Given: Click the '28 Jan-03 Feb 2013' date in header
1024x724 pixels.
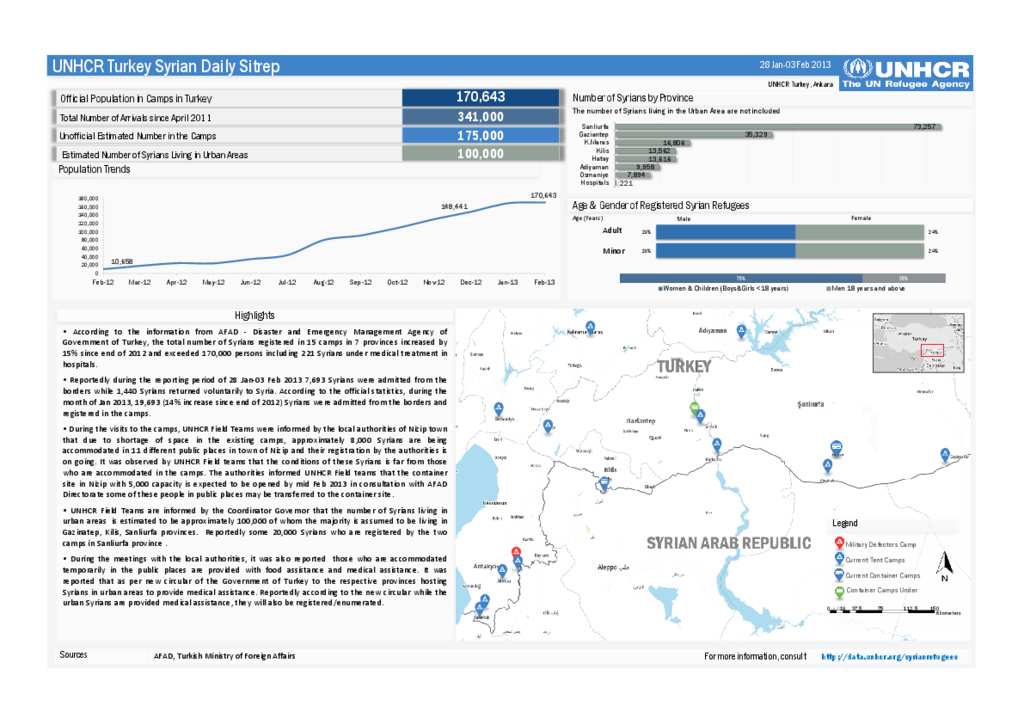Looking at the screenshot, I should (x=795, y=65).
